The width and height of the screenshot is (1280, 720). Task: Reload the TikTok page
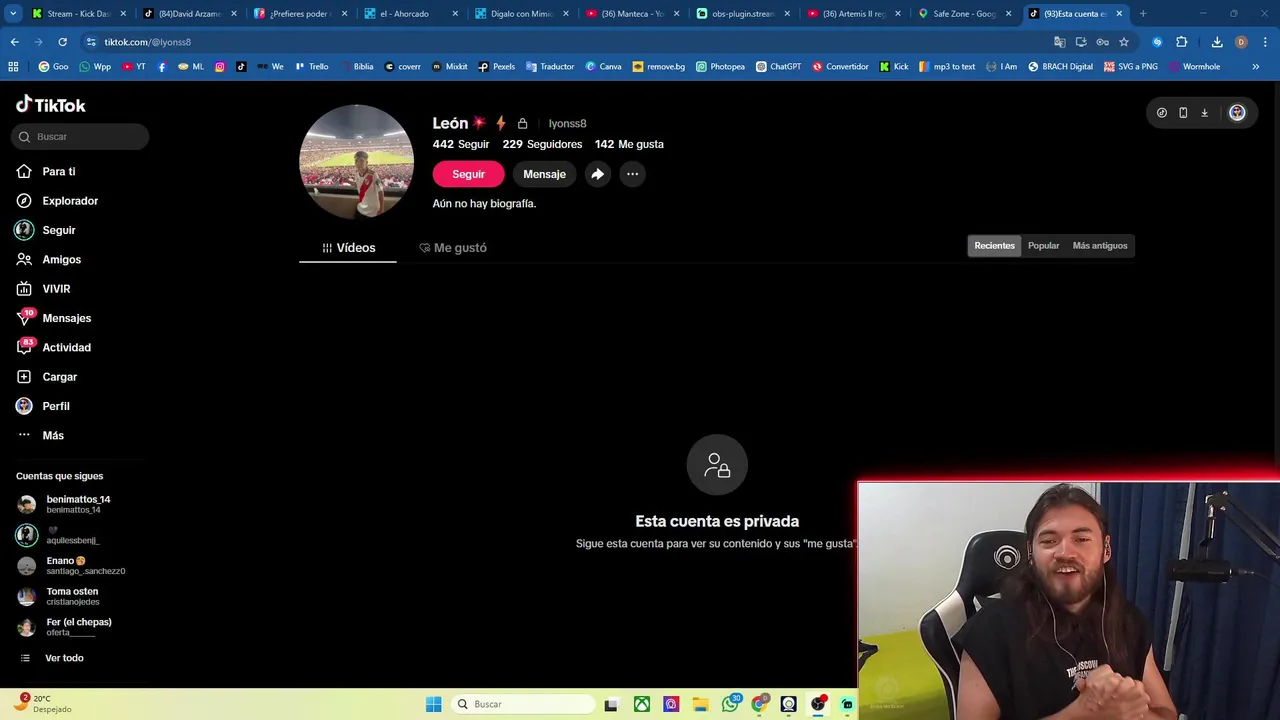tap(62, 42)
